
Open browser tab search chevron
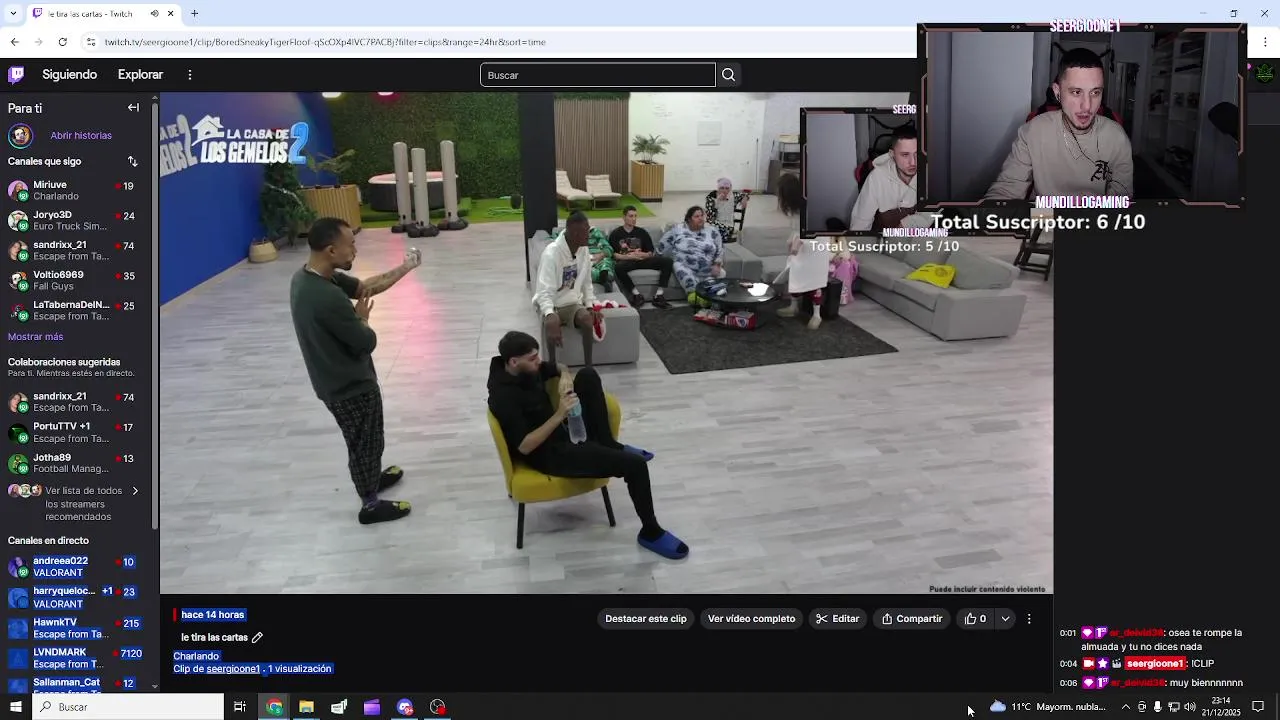pyautogui.click(x=13, y=14)
